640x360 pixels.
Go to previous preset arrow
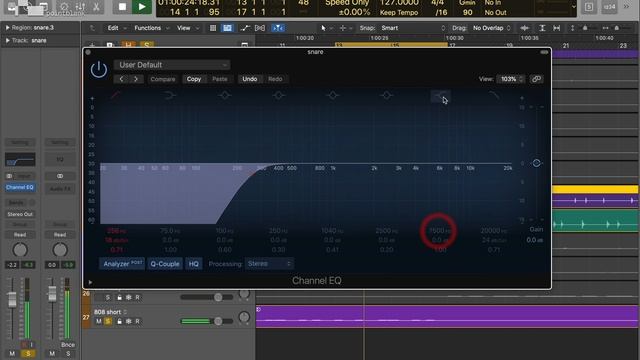coord(121,79)
